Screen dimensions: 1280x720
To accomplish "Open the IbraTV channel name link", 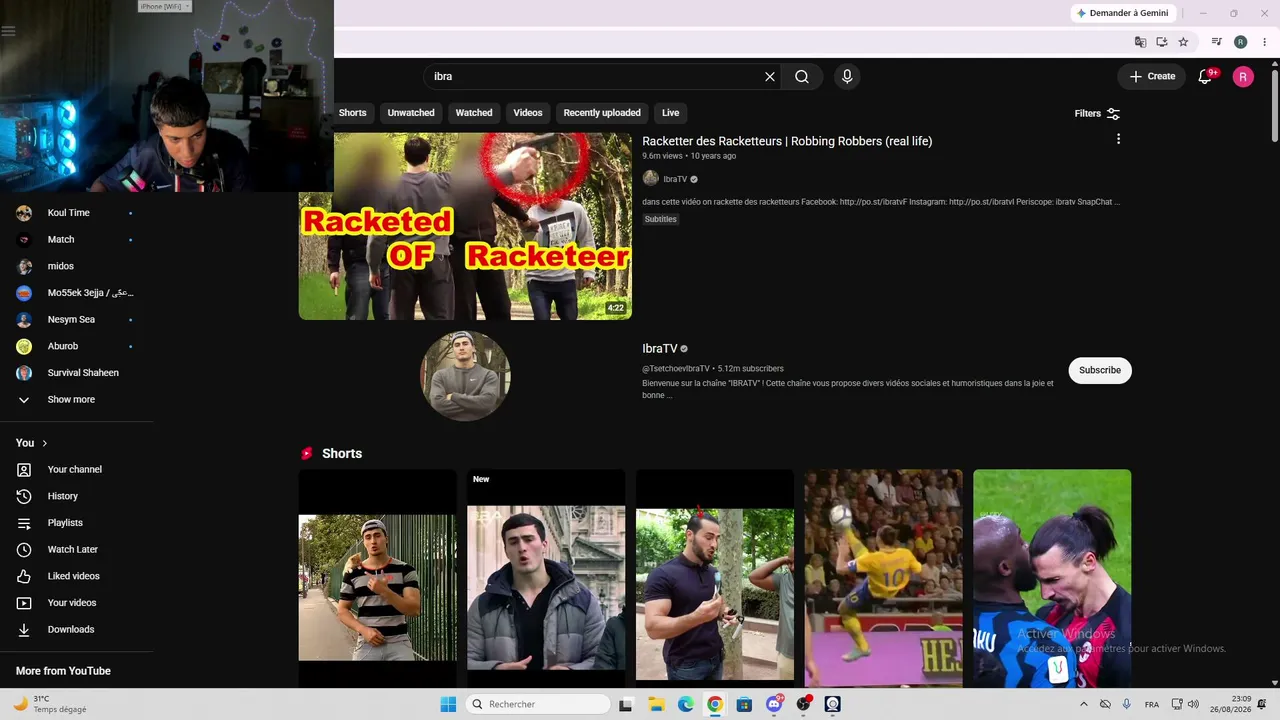I will [x=660, y=349].
